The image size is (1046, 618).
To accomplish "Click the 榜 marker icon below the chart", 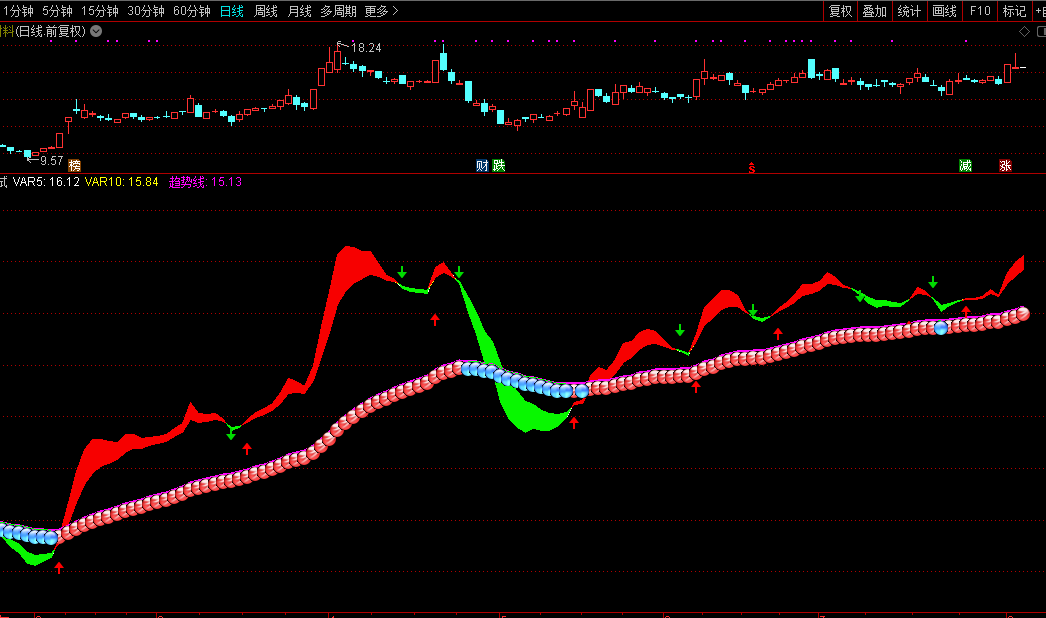I will (74, 165).
